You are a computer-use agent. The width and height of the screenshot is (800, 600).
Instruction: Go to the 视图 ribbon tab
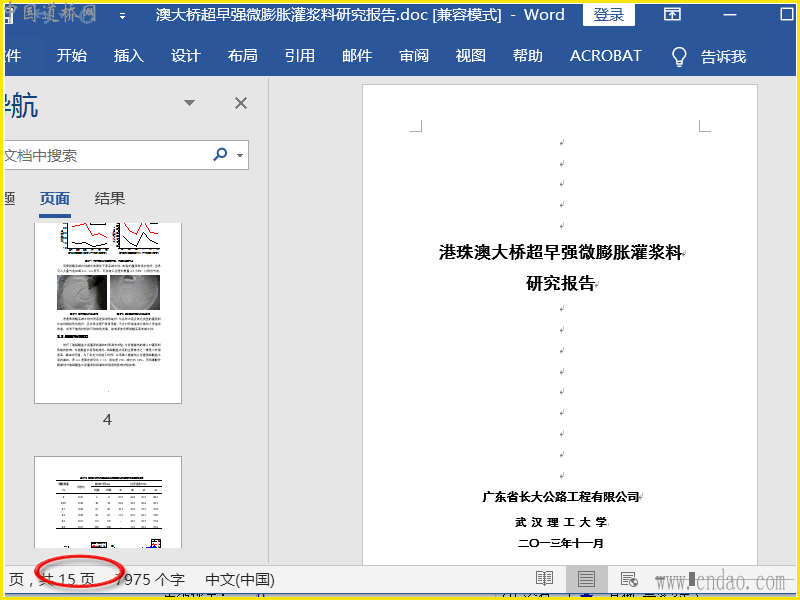tap(471, 56)
